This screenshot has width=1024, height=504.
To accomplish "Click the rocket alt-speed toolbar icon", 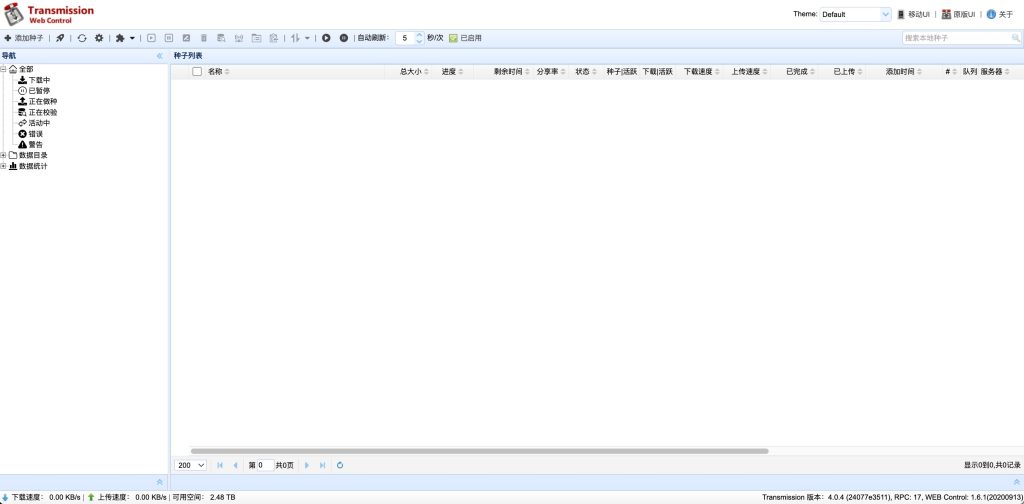I will pyautogui.click(x=60, y=39).
